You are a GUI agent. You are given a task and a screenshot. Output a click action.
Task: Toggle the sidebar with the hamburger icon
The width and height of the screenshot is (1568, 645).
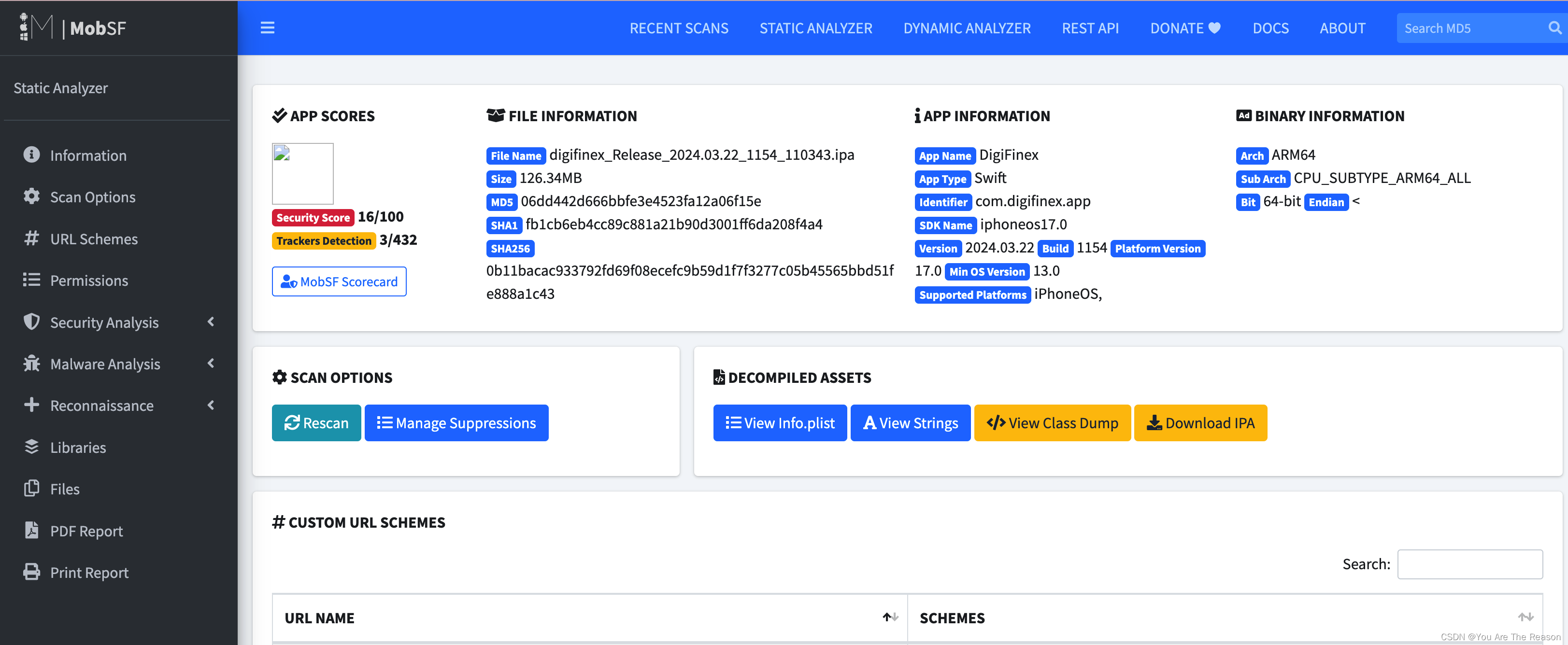pos(267,28)
